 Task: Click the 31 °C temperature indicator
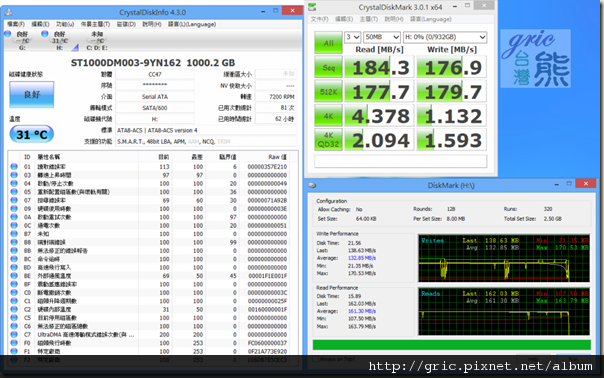click(x=32, y=134)
